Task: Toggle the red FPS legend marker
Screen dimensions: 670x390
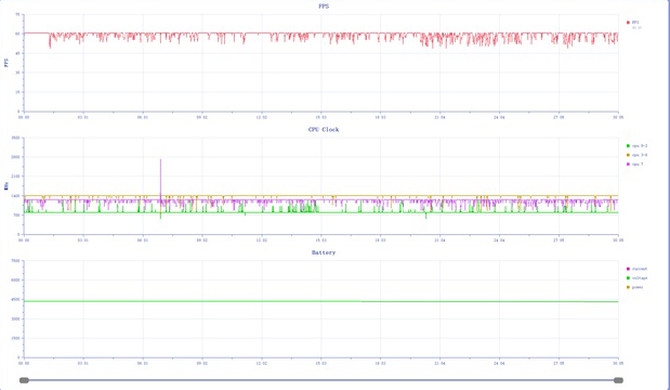Action: [x=628, y=23]
